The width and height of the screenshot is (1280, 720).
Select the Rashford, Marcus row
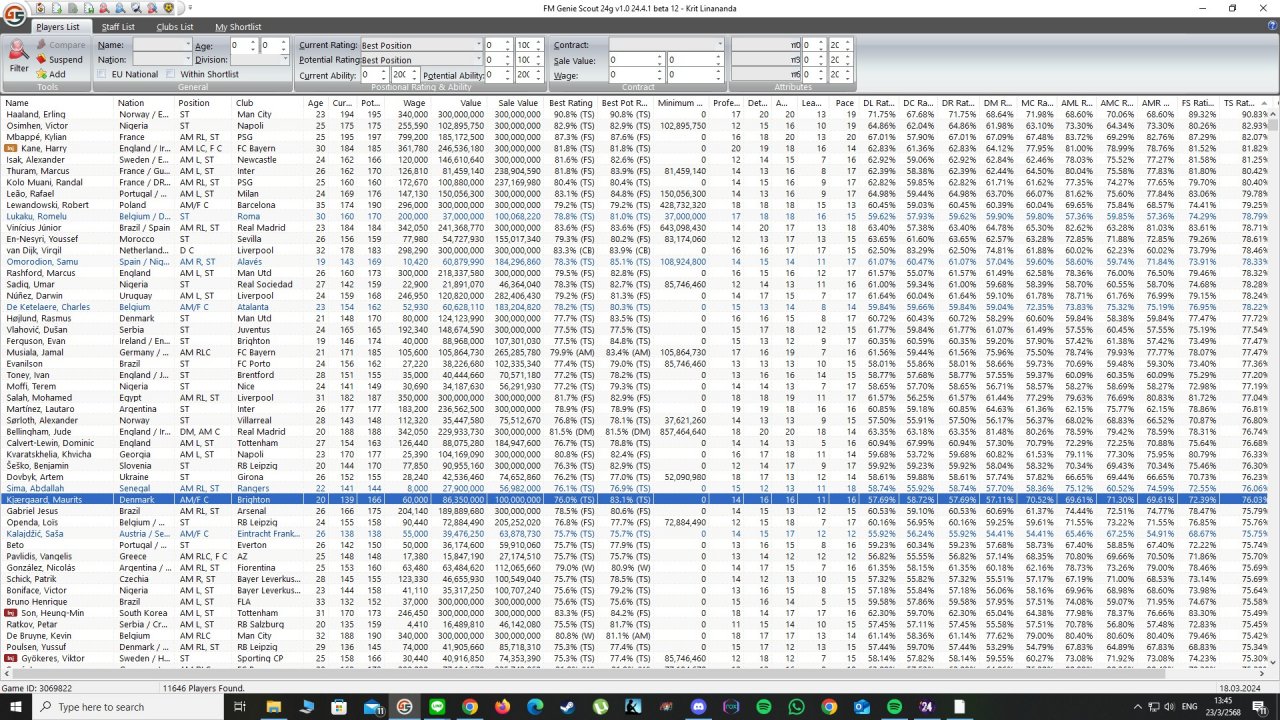click(635, 273)
